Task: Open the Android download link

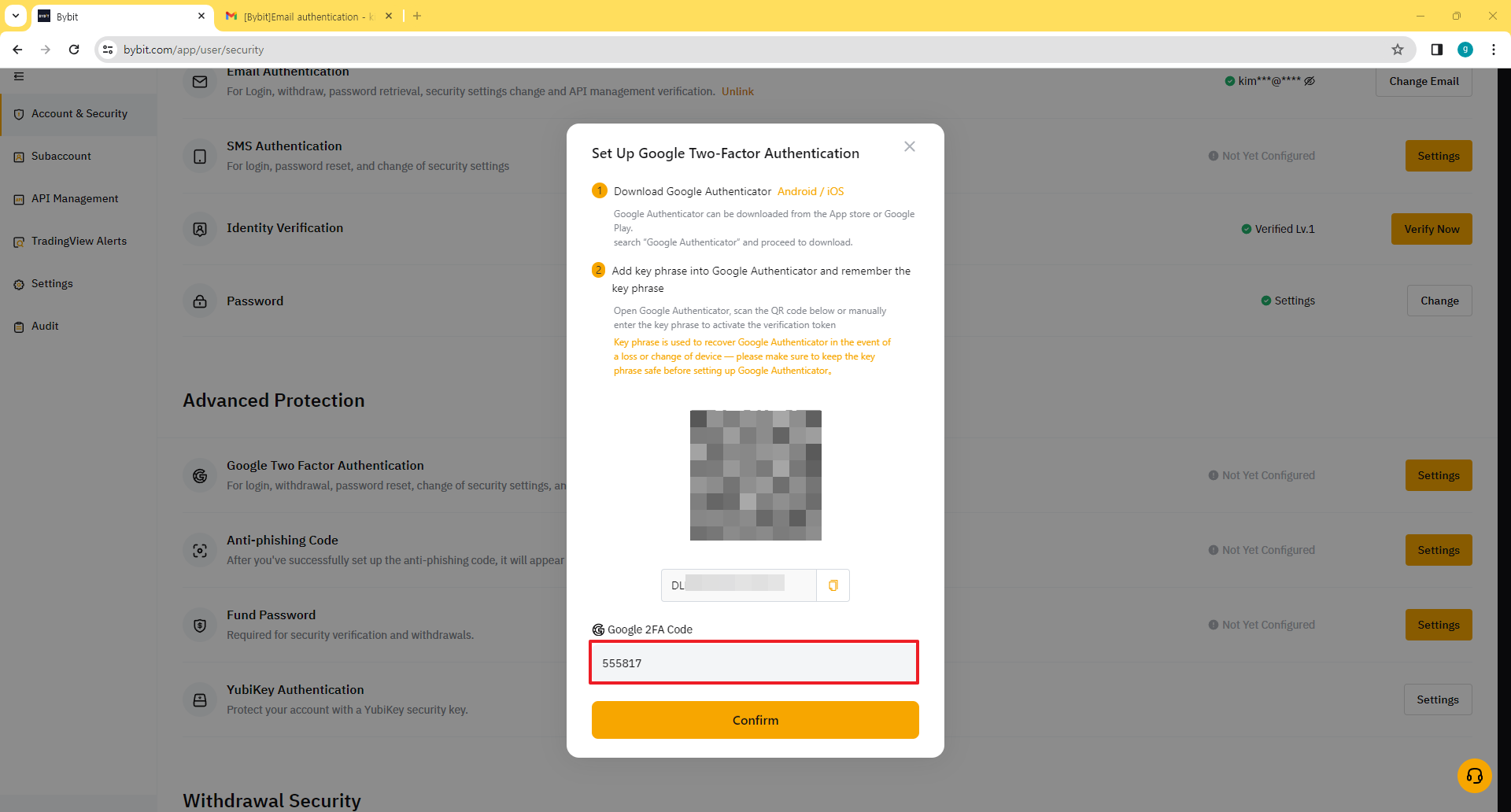Action: [796, 191]
